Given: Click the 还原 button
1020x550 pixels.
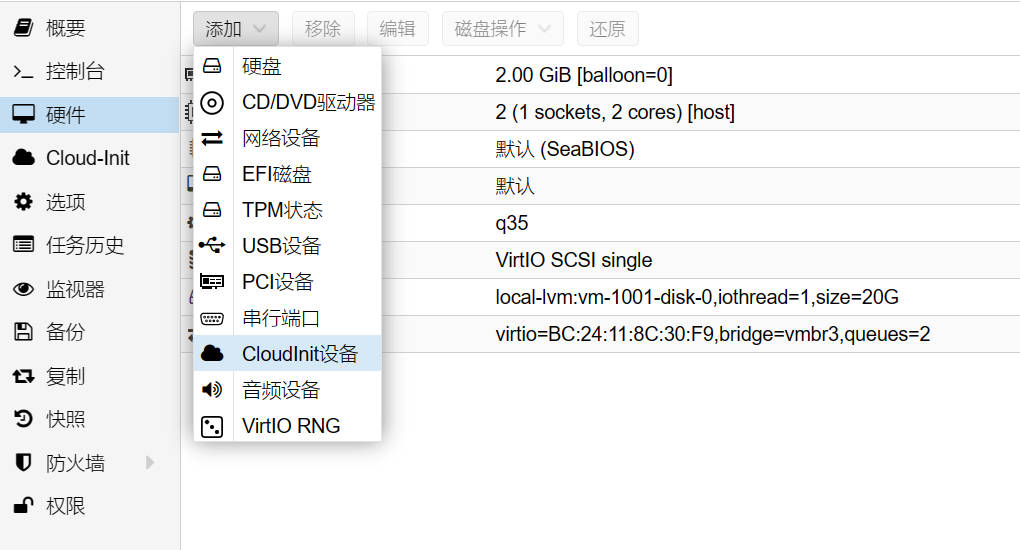Looking at the screenshot, I should pyautogui.click(x=608, y=29).
